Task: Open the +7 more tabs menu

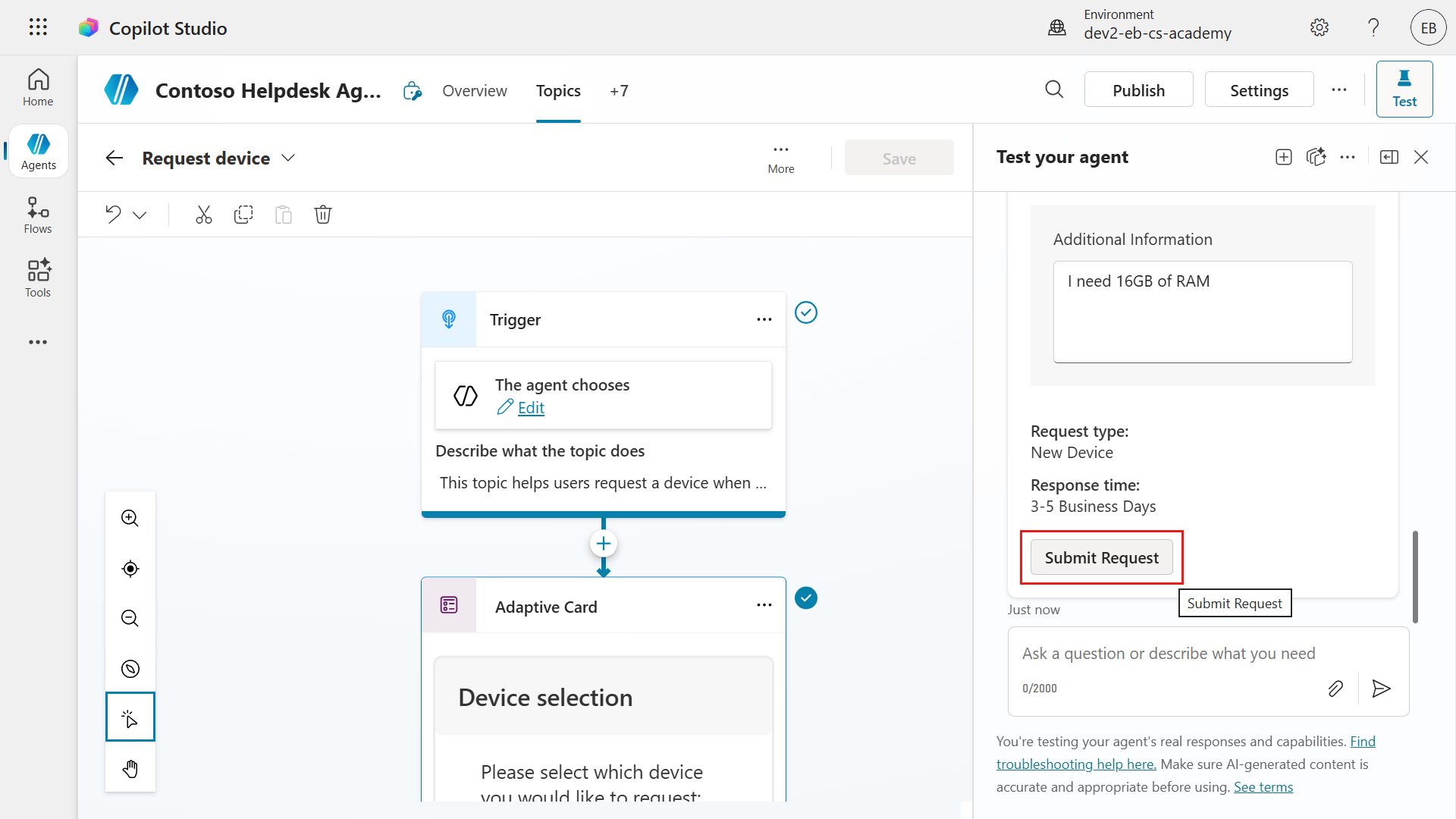Action: tap(619, 90)
